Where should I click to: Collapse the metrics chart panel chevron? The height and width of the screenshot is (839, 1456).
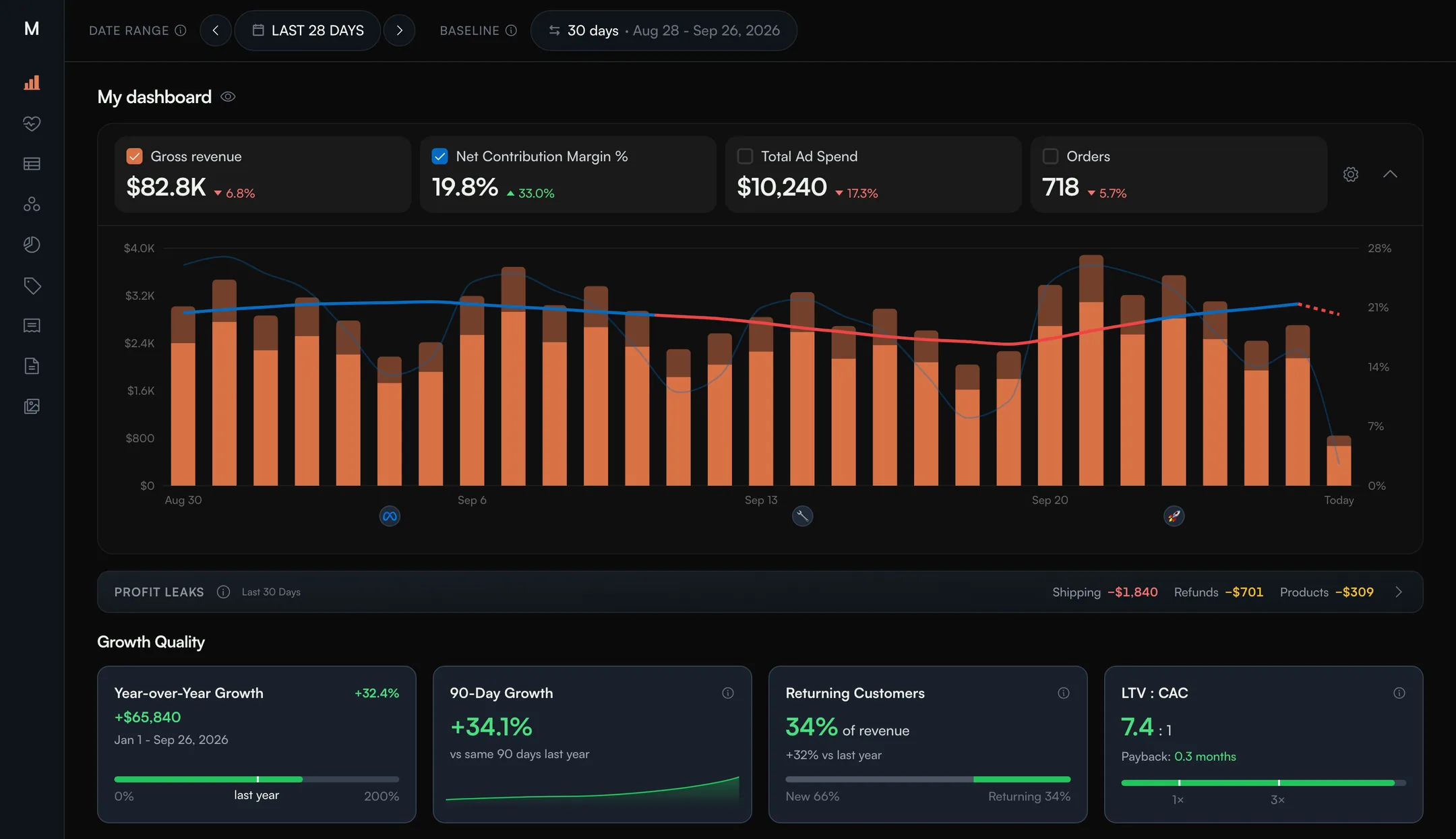click(1390, 175)
